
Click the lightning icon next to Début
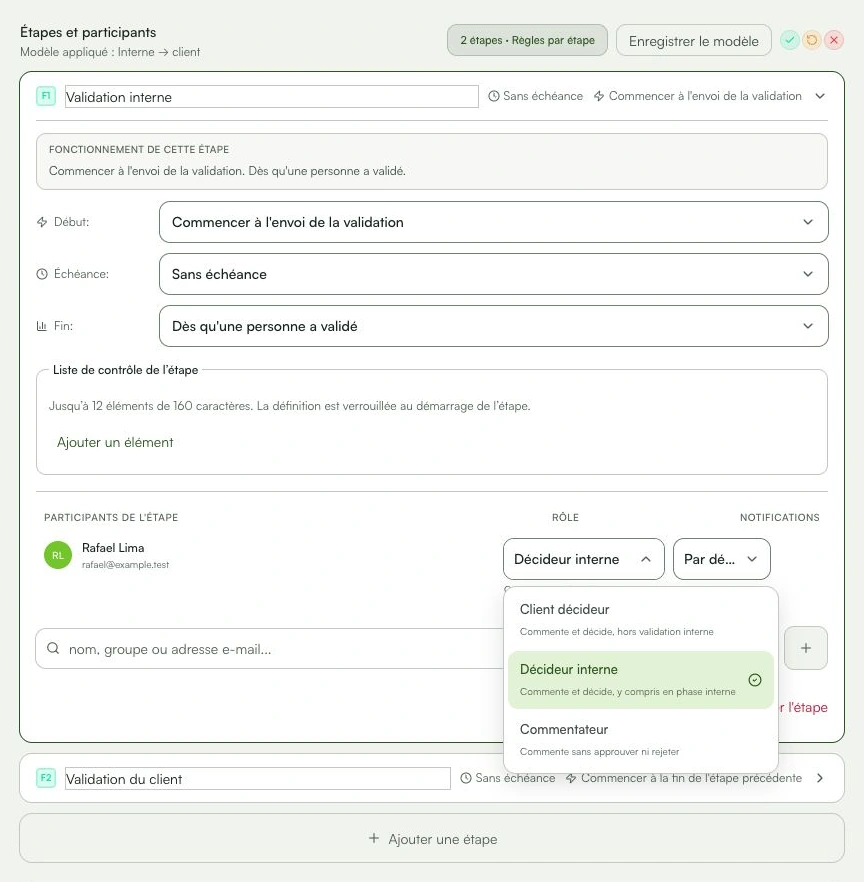[42, 222]
